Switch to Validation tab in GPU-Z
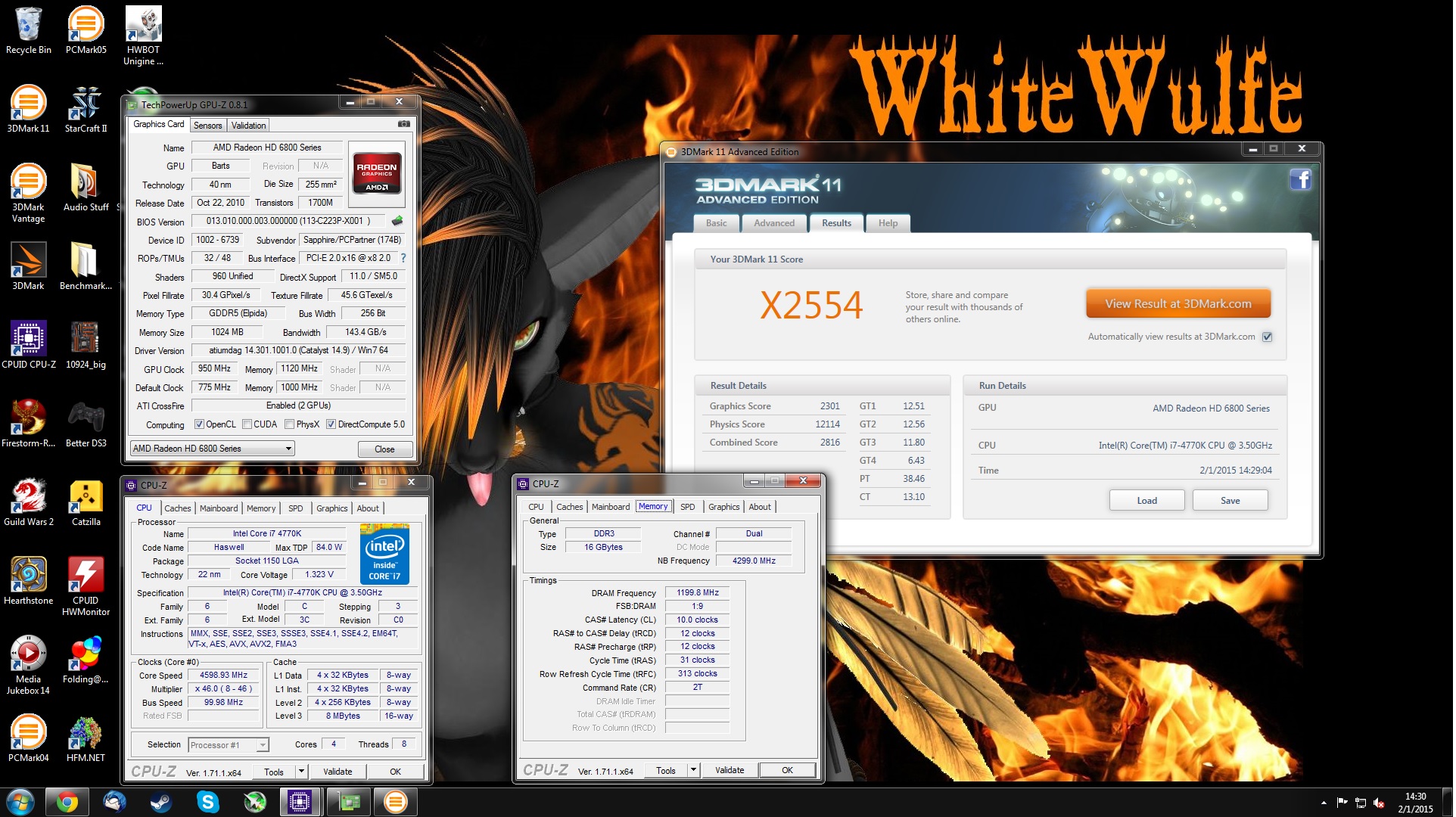 [249, 126]
